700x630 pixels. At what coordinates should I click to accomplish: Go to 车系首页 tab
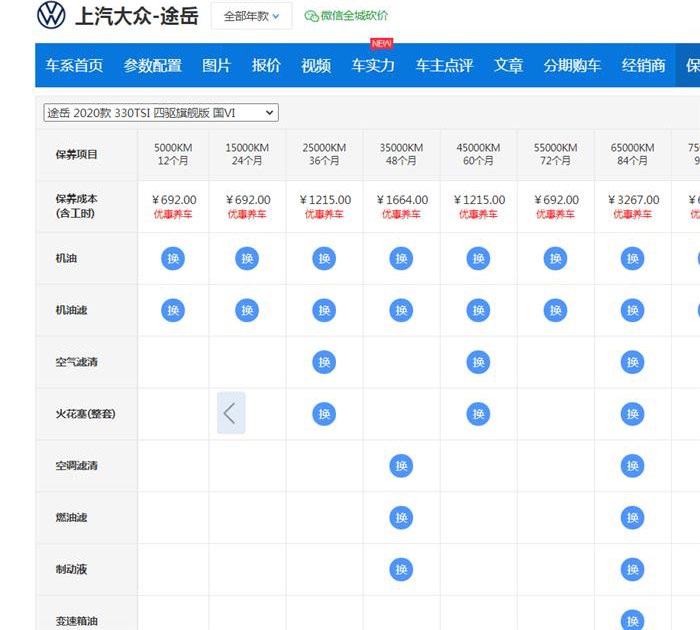74,66
